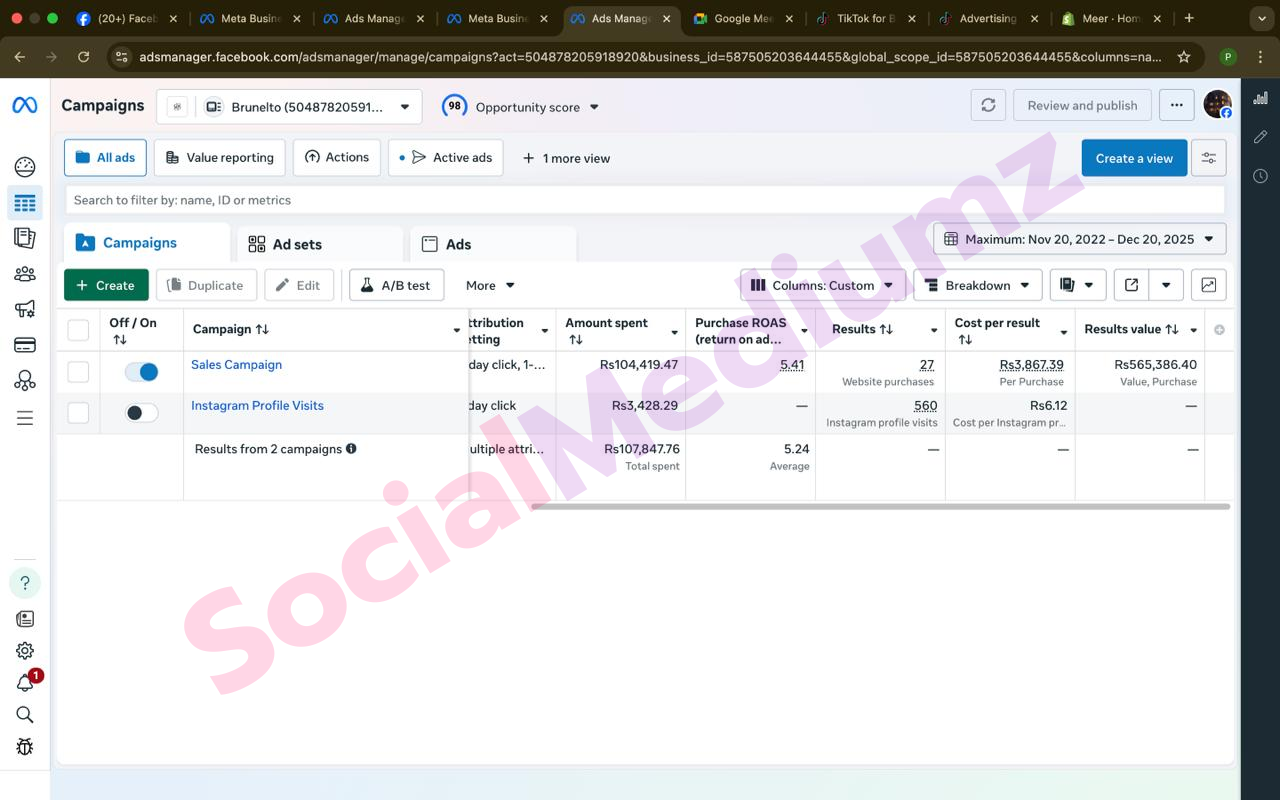The height and width of the screenshot is (800, 1280).
Task: Select the Value reporting view tab
Action: tap(219, 158)
